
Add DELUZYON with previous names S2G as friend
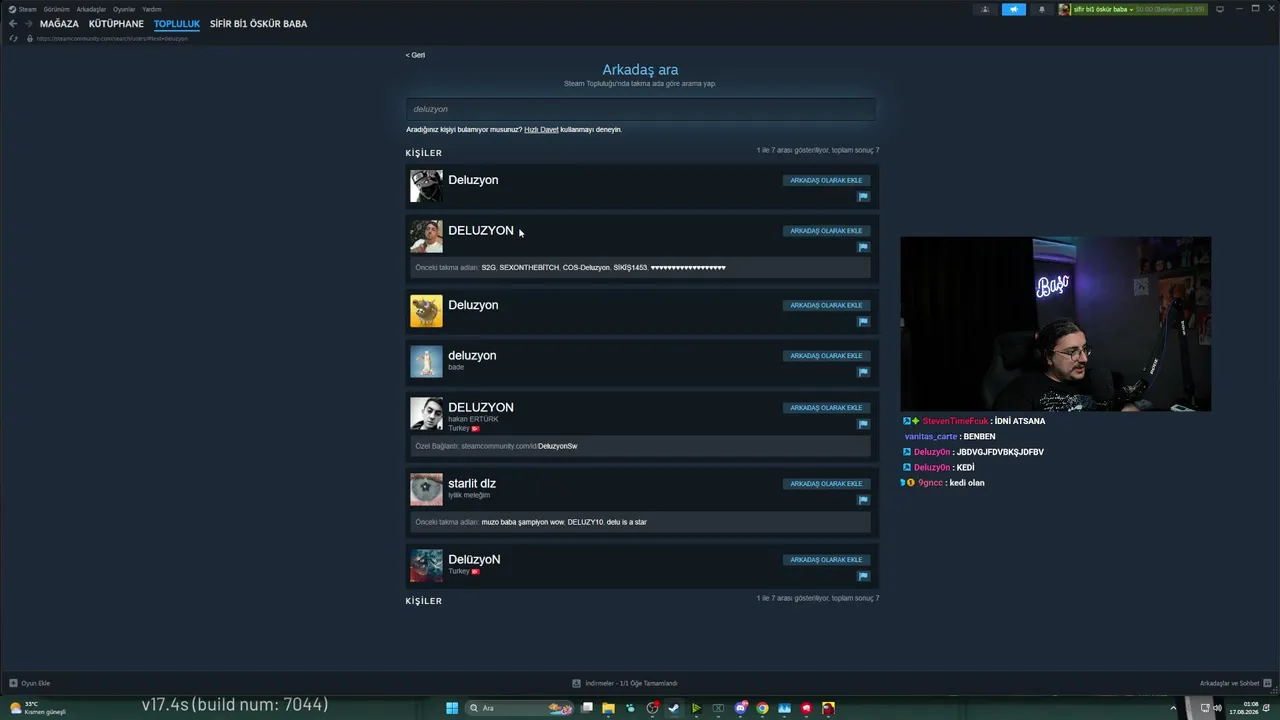tap(826, 231)
